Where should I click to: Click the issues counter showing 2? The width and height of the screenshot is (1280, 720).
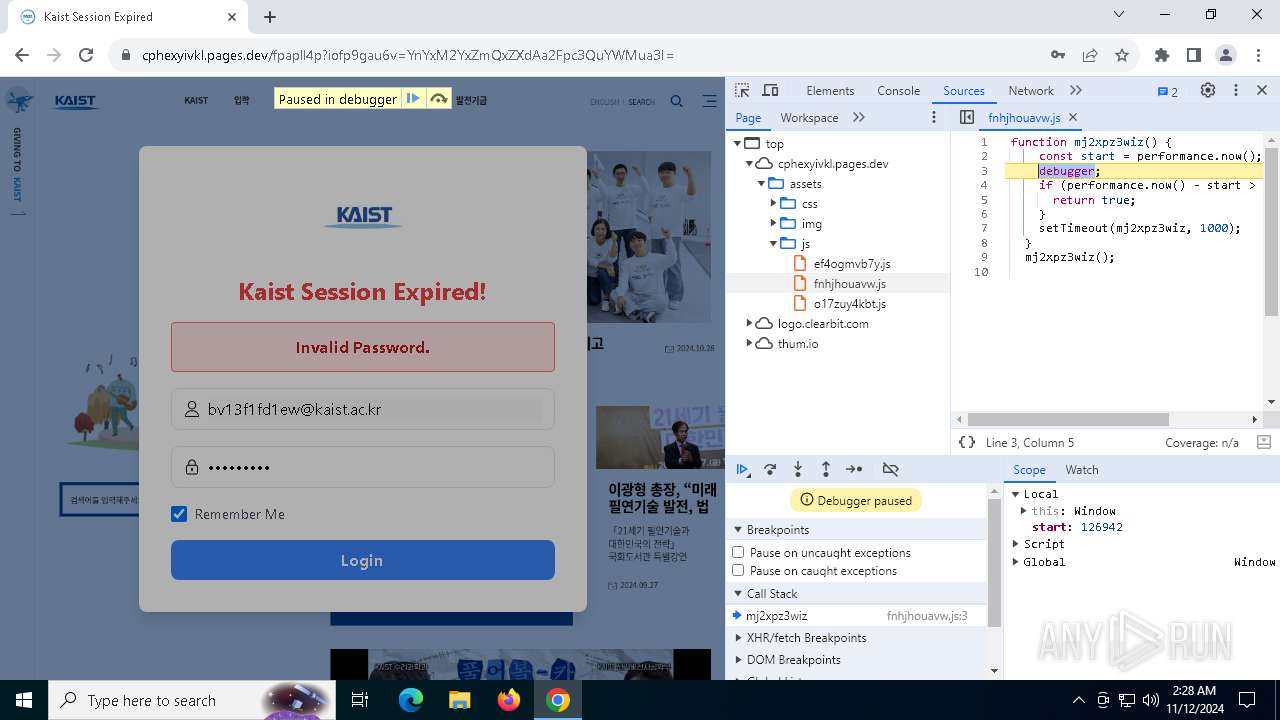[x=1167, y=91]
